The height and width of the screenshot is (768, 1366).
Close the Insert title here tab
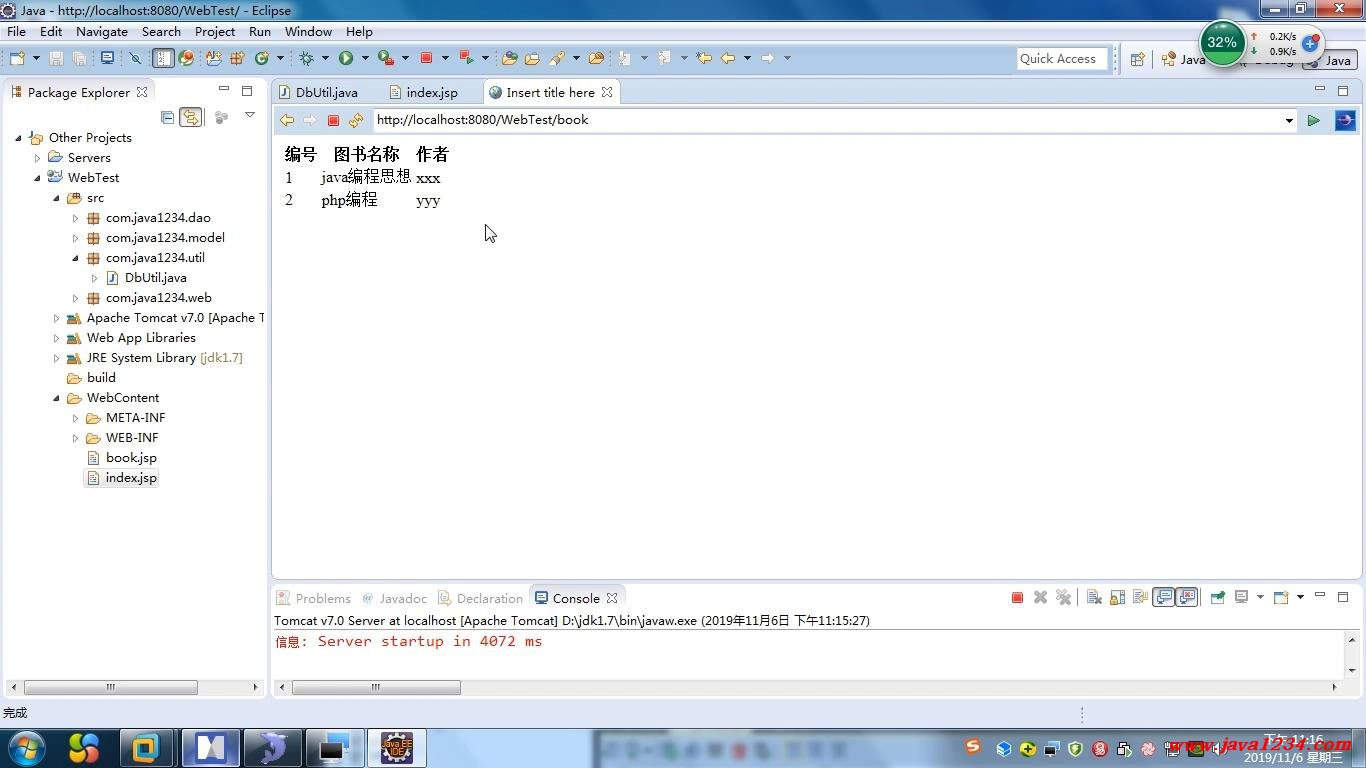(607, 92)
